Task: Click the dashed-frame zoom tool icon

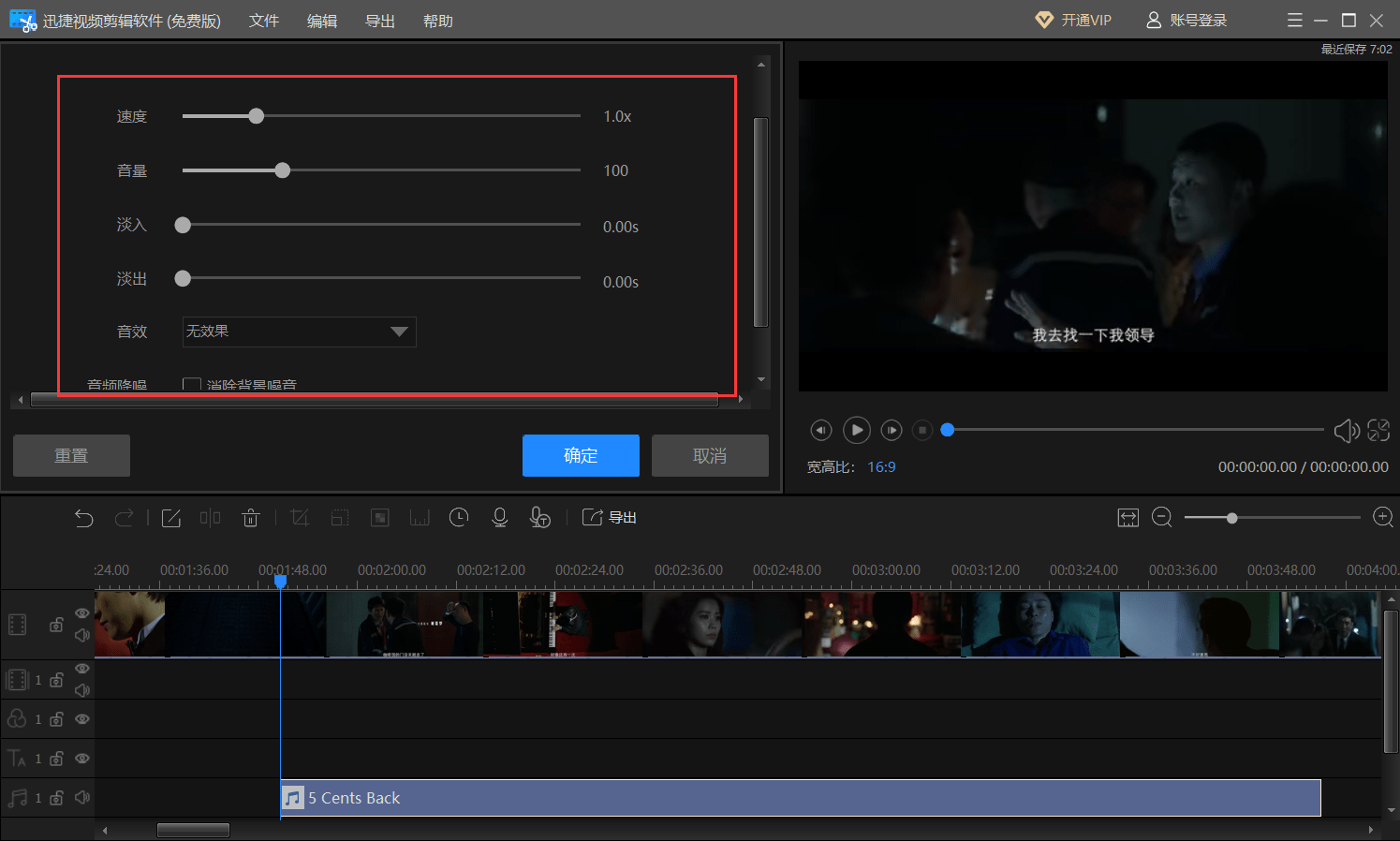Action: [x=340, y=518]
